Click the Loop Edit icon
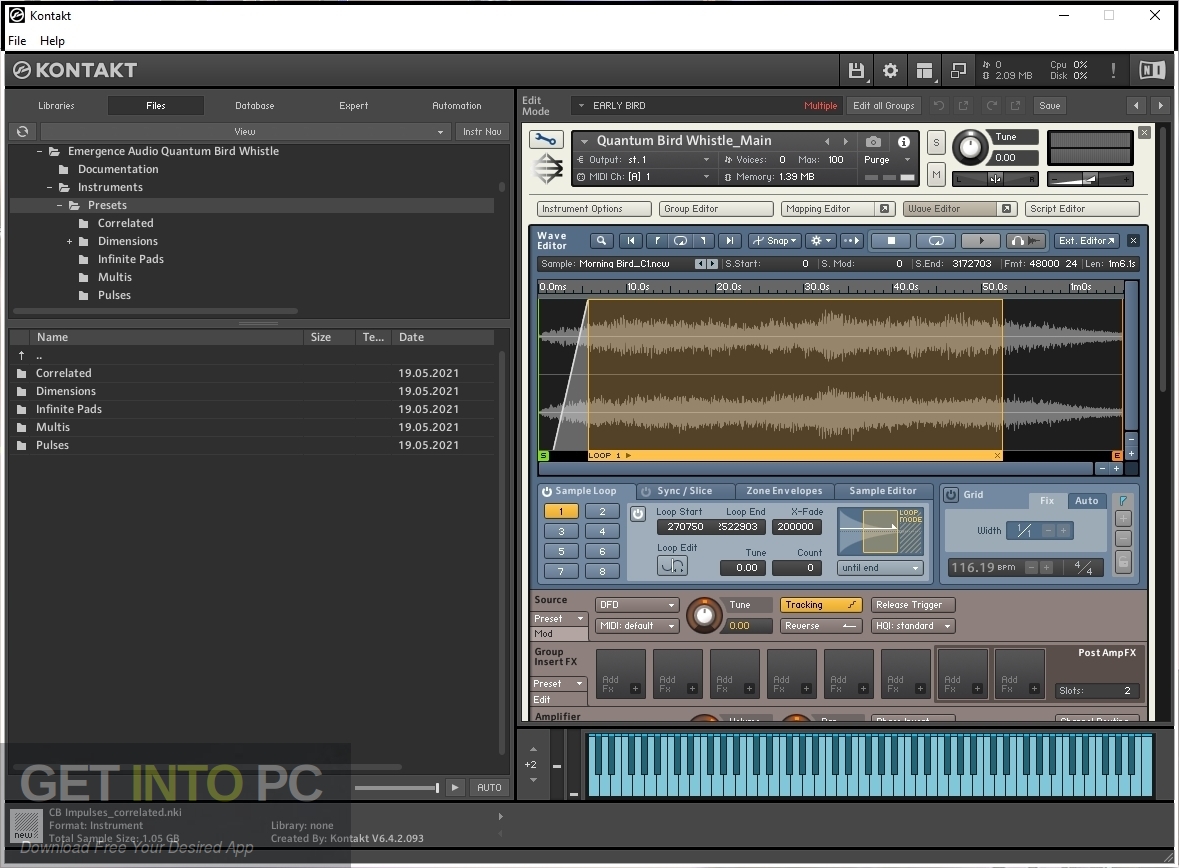1179x868 pixels. pos(672,566)
